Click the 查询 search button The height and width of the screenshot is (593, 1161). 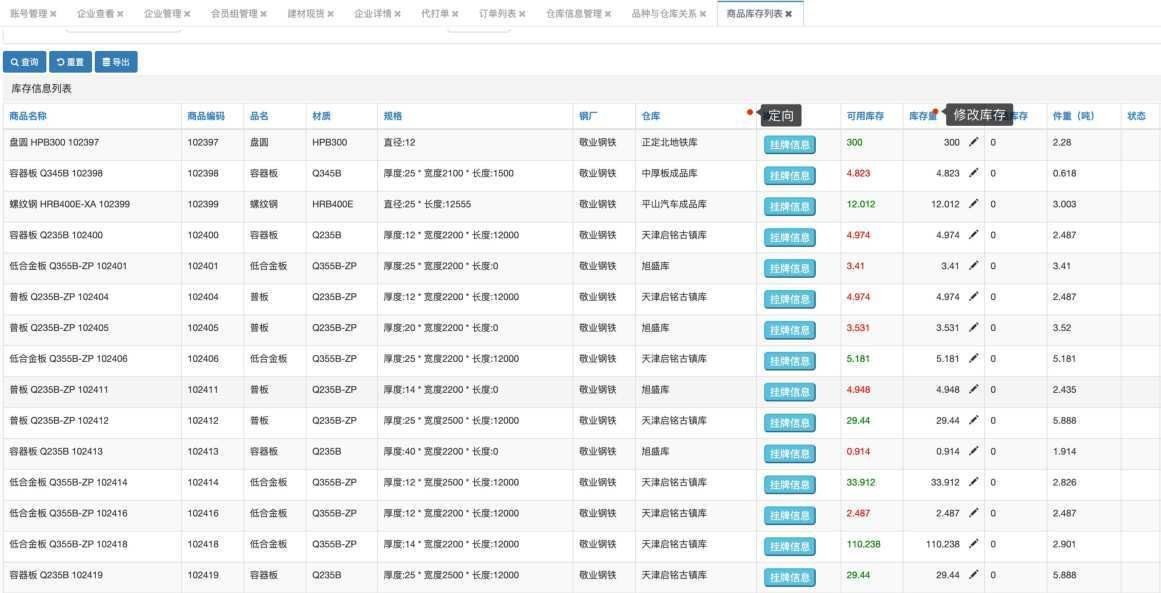(x=24, y=62)
